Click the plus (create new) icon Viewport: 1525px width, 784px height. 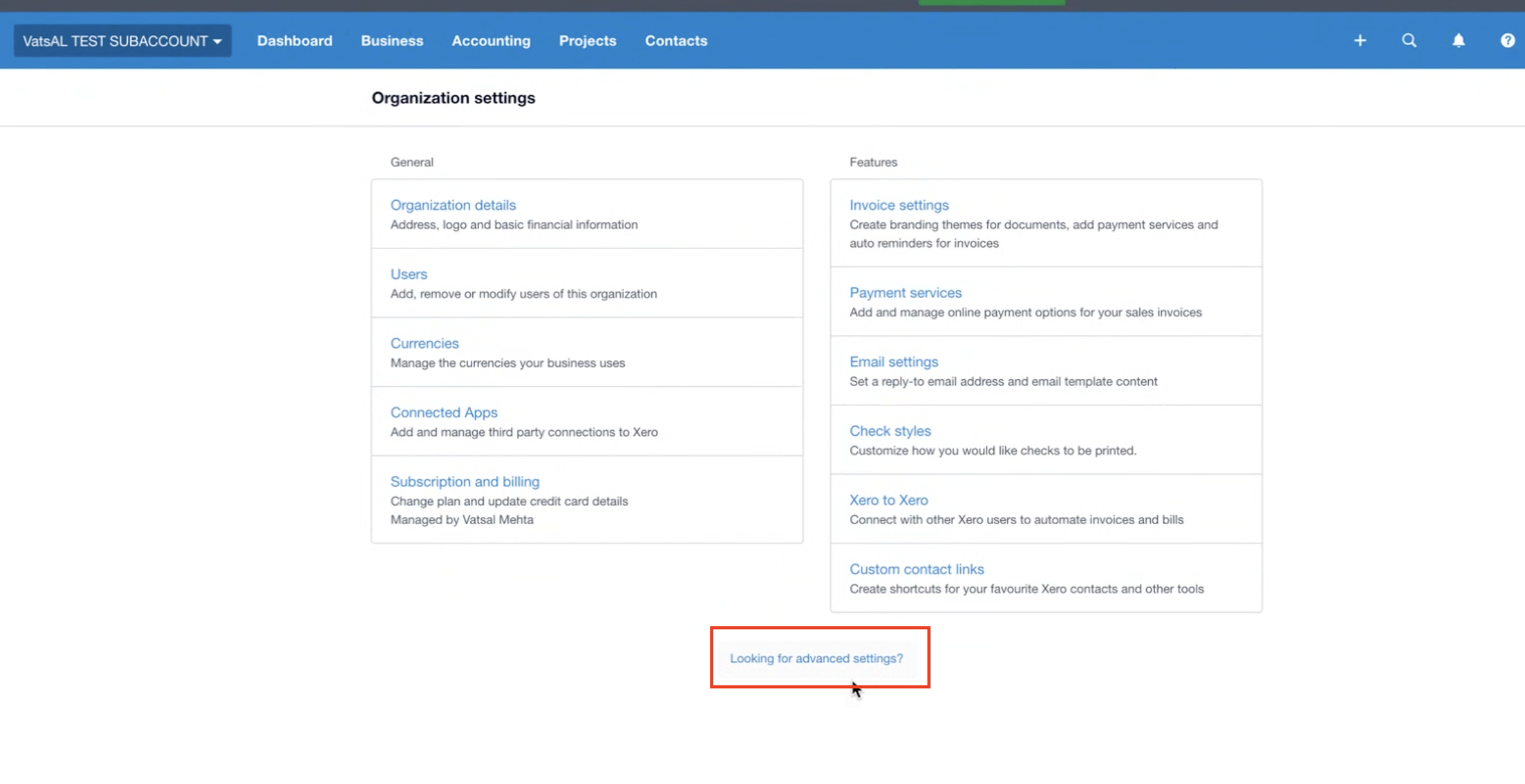(1360, 41)
